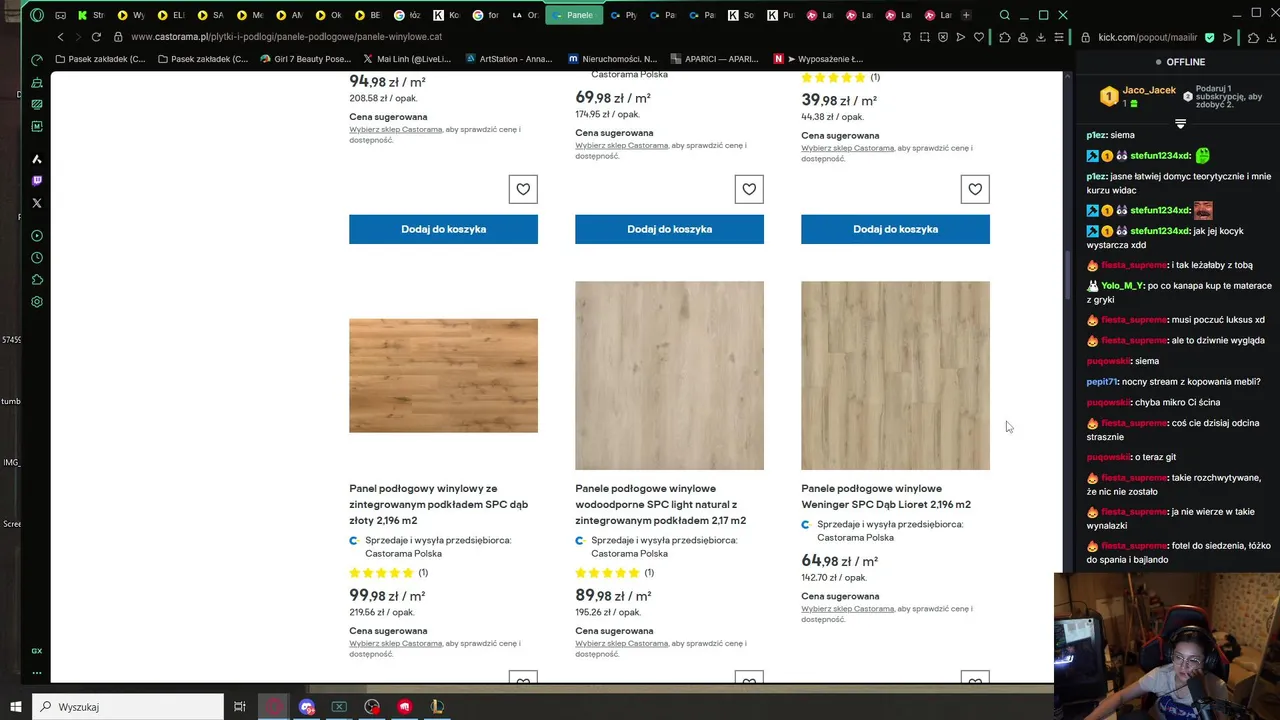This screenshot has height=720, width=1280.
Task: Open X (Twitter) panel in sidebar
Action: [x=37, y=203]
